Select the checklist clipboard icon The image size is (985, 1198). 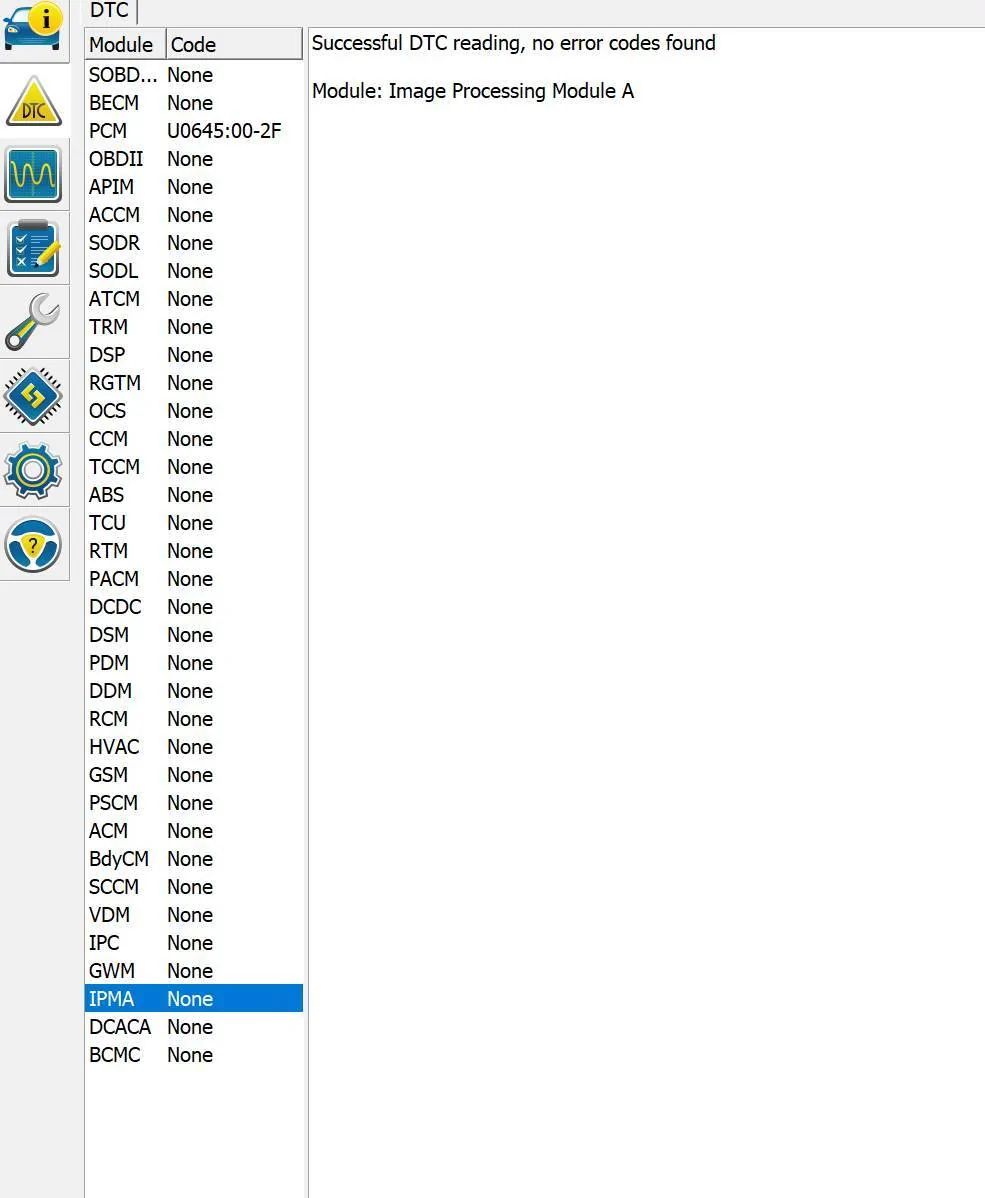34,248
